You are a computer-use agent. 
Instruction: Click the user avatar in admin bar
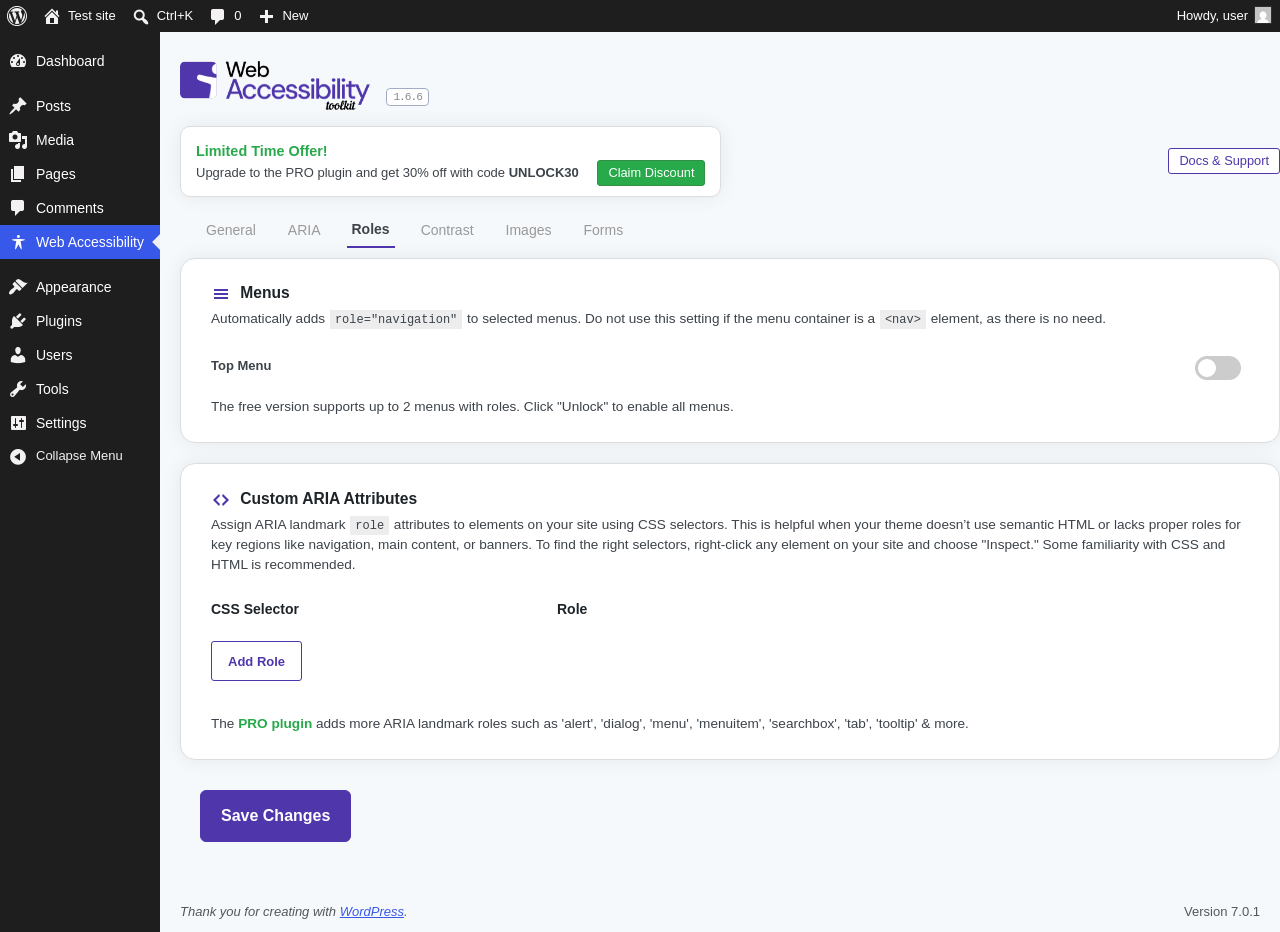[x=1263, y=15]
